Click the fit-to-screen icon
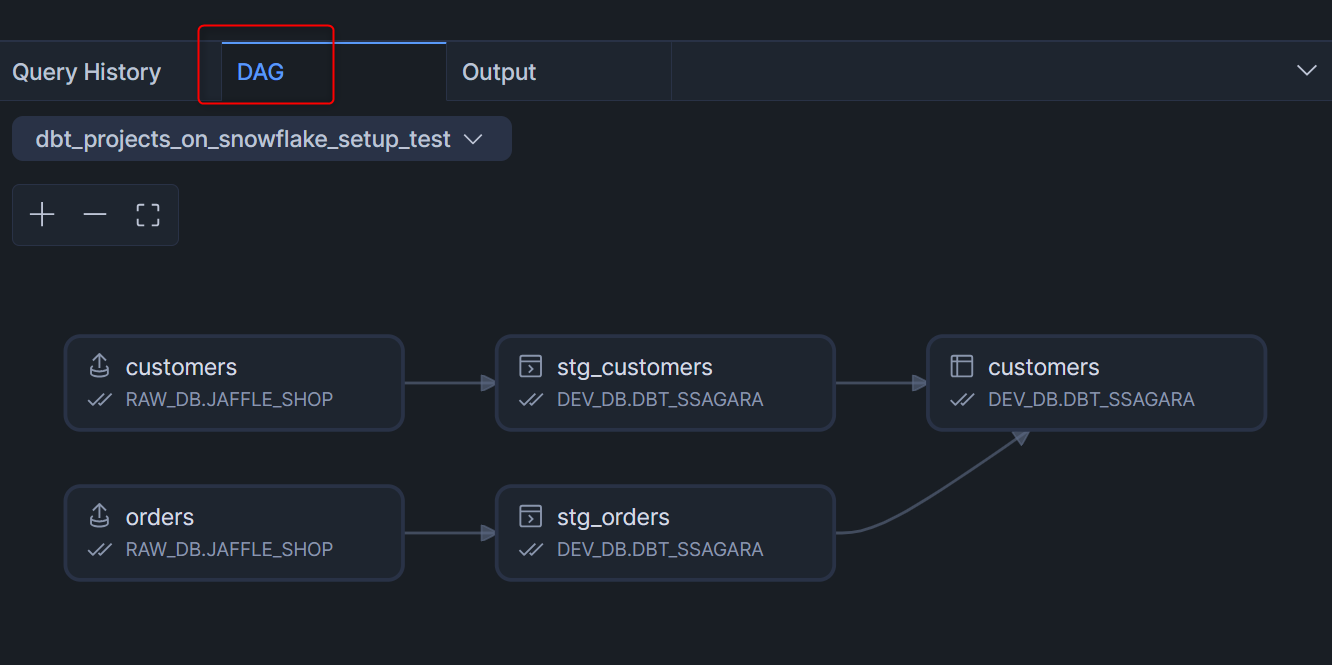 [x=148, y=214]
